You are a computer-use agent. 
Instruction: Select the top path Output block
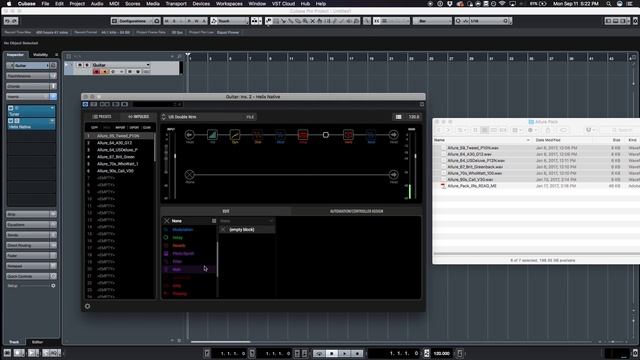point(393,135)
